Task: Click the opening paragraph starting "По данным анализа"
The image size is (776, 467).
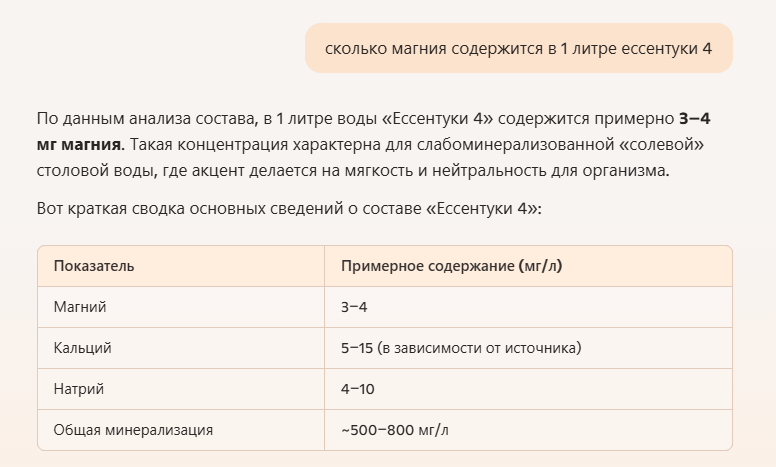Action: click(374, 144)
